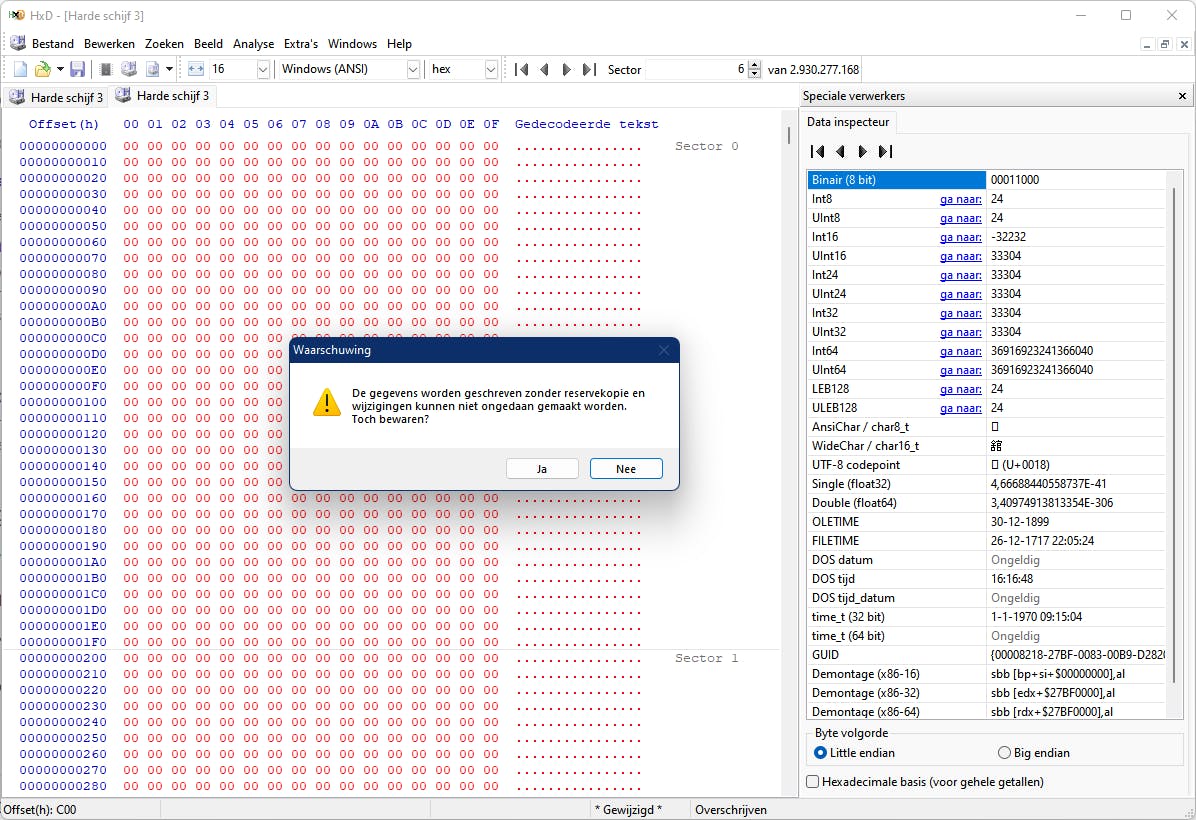The height and width of the screenshot is (820, 1196).
Task: Close the Speciale verwerkers panel
Action: coord(1182,96)
